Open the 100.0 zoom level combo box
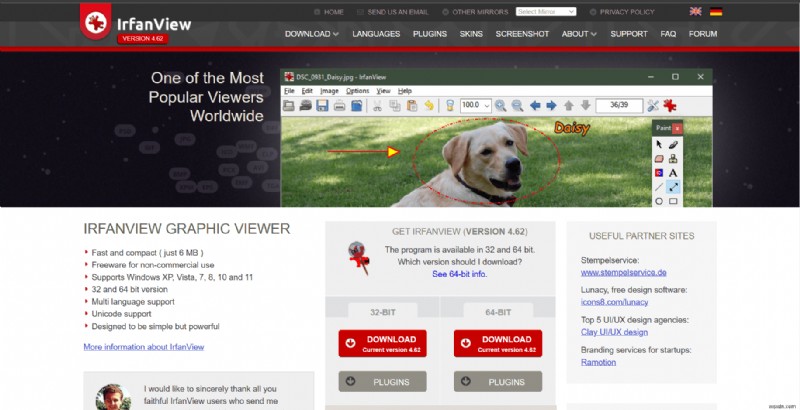The height and width of the screenshot is (410, 800). [x=476, y=105]
